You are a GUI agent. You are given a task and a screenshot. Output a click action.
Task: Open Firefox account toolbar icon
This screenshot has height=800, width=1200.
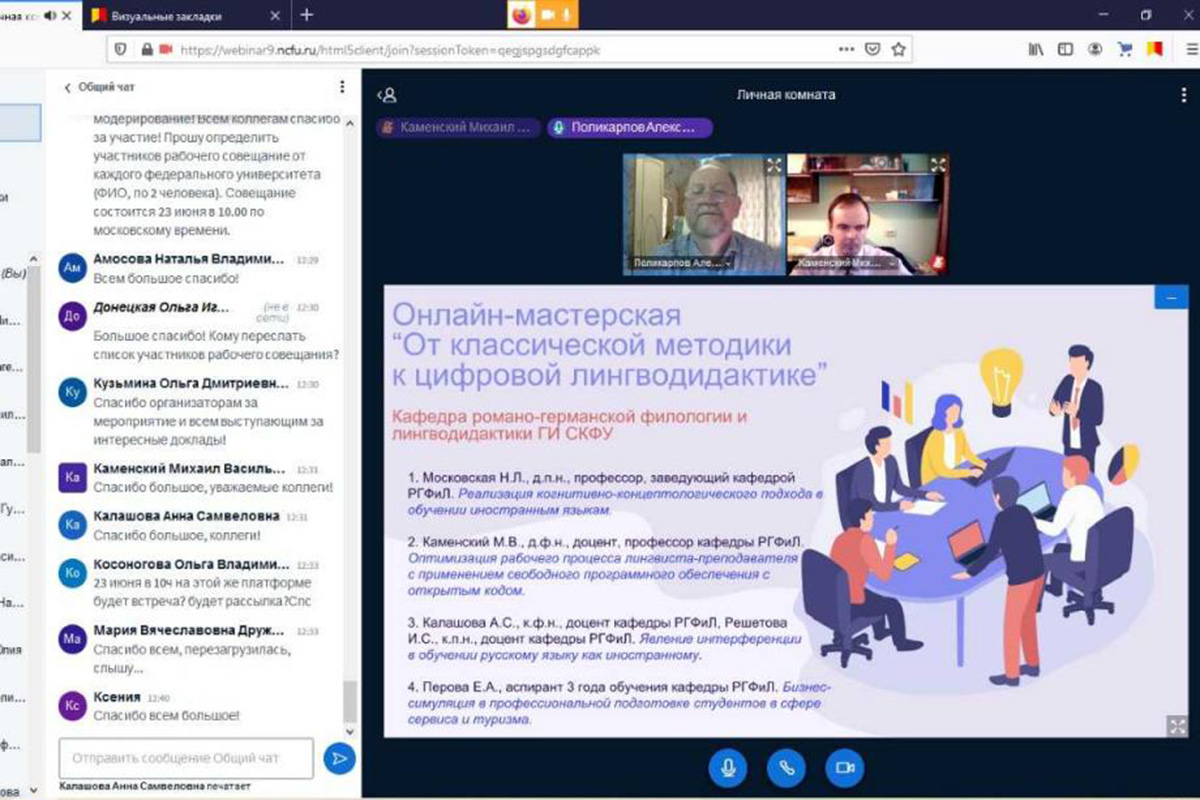coord(1096,48)
